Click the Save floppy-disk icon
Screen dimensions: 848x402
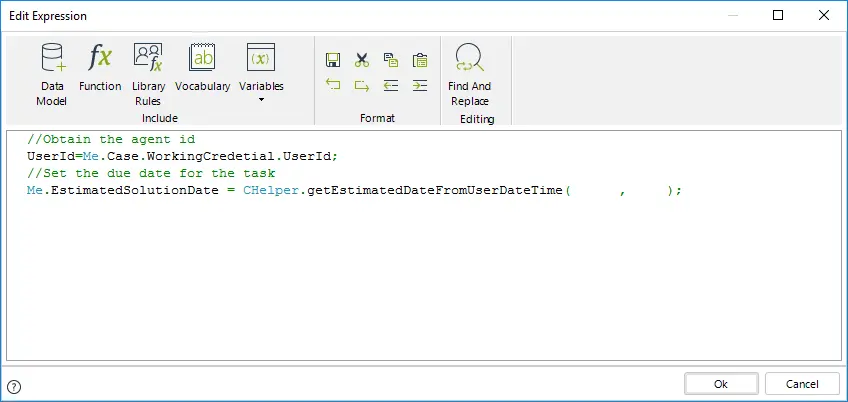pos(333,60)
